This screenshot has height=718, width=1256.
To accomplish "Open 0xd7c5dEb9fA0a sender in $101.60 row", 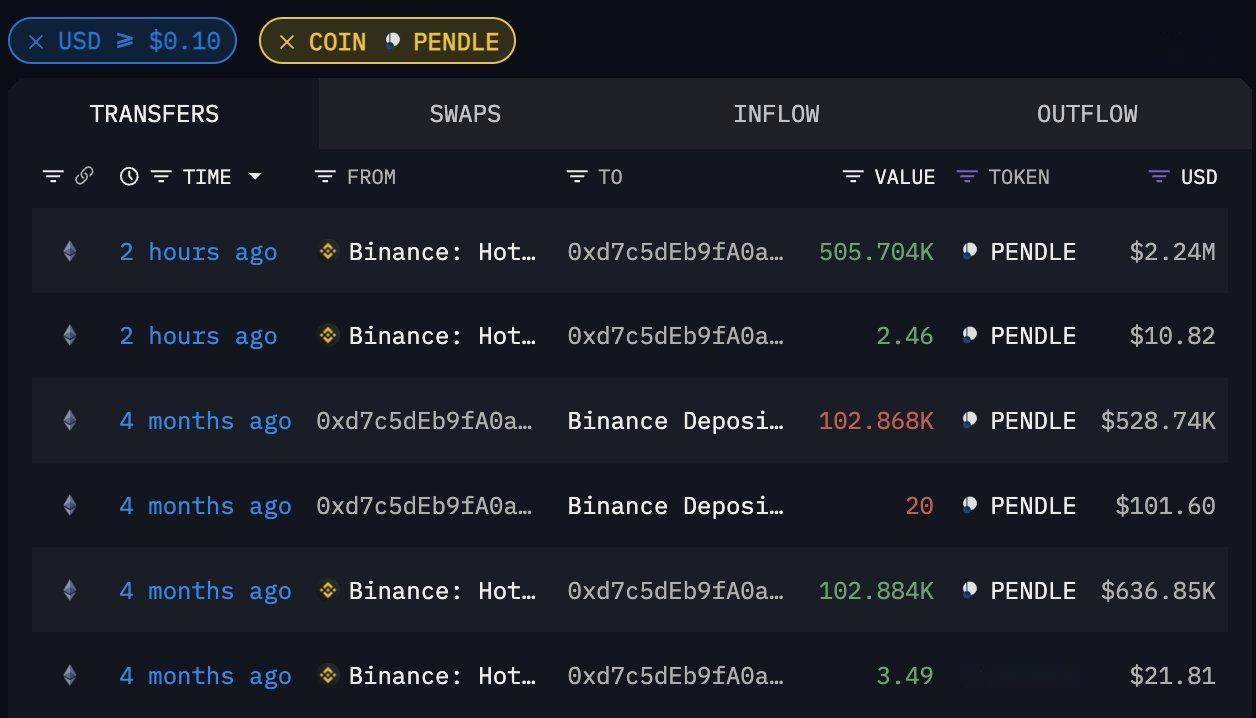I will click(x=425, y=506).
